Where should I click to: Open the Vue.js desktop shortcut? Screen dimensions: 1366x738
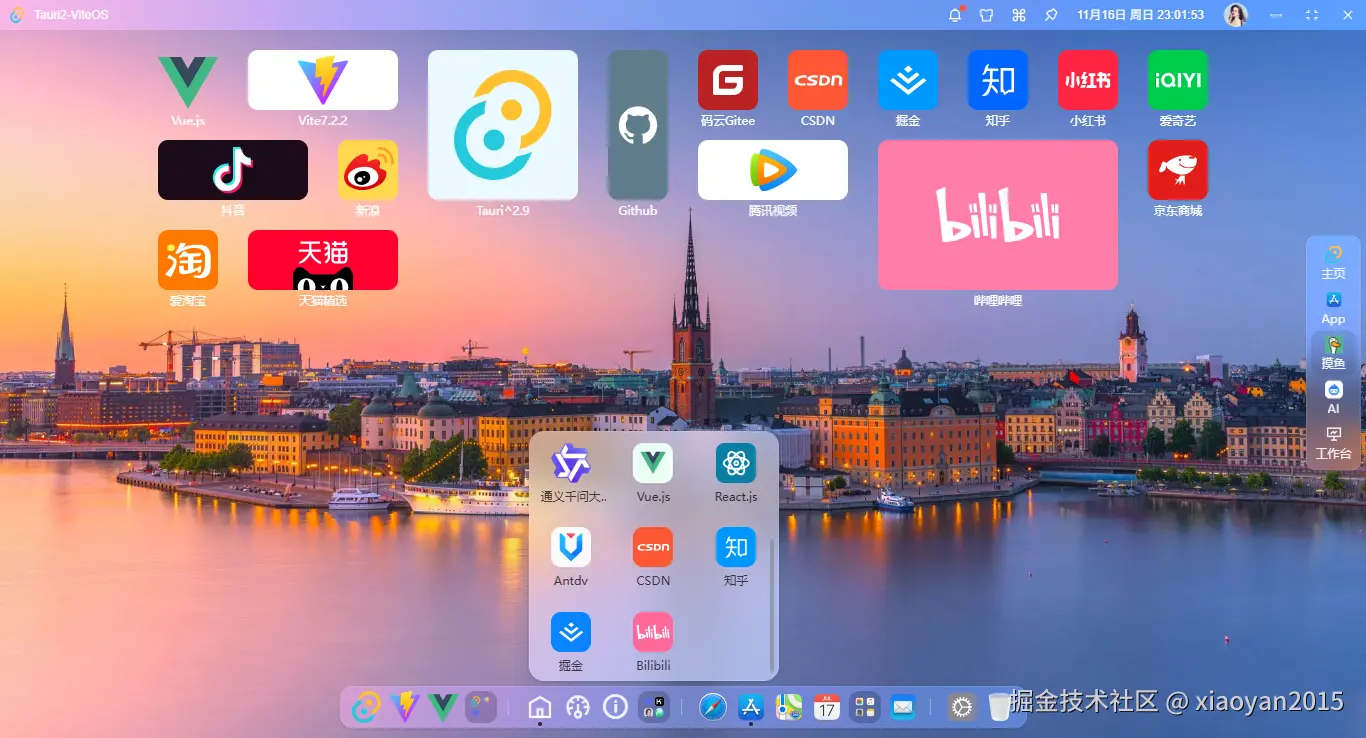188,81
